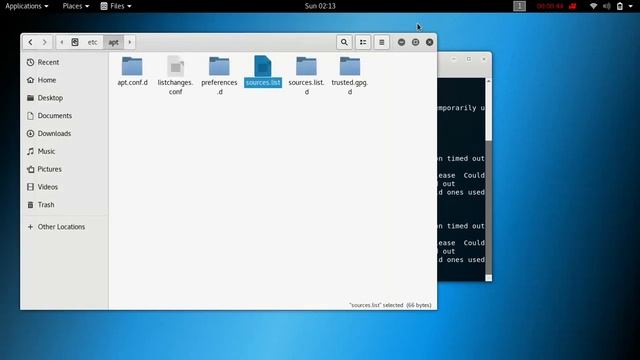
Task: Open the Wi-Fi network indicator
Action: tap(593, 6)
